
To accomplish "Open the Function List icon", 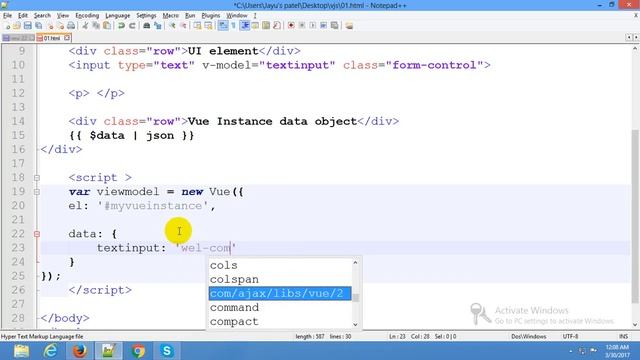I will [278, 26].
